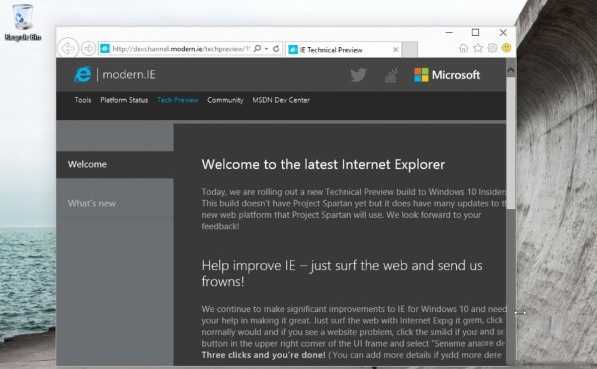Maximize the Internet Explorer window
The width and height of the screenshot is (597, 369).
(476, 33)
